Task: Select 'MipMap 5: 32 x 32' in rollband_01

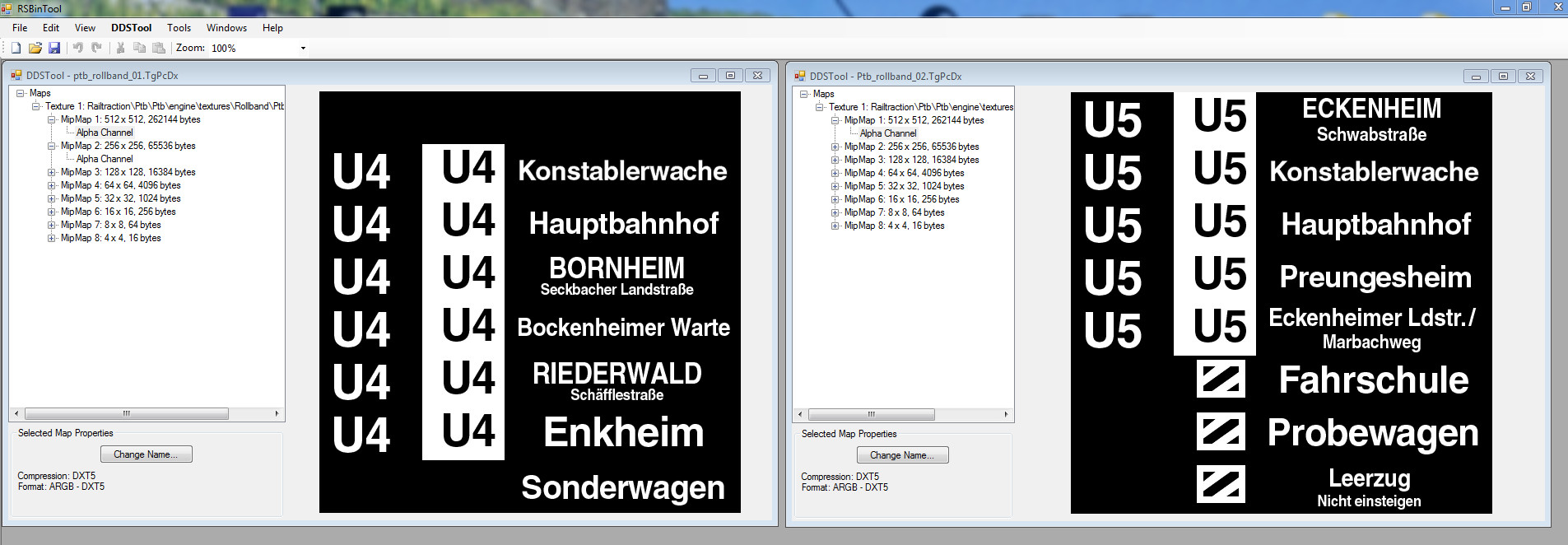Action: (x=120, y=198)
